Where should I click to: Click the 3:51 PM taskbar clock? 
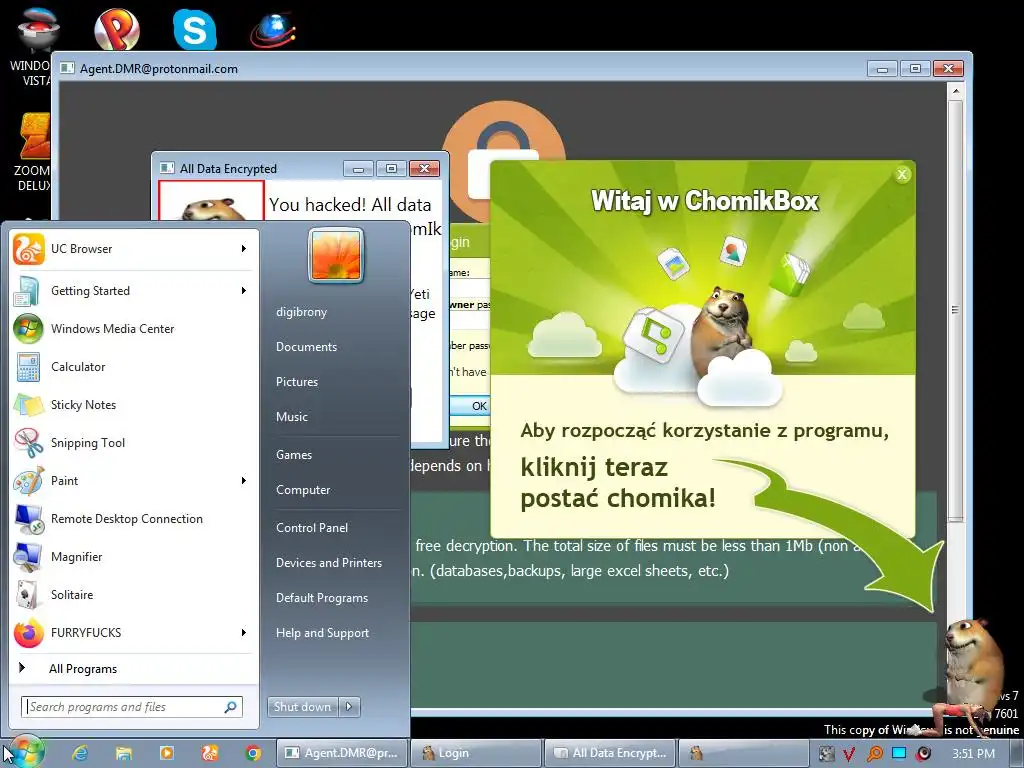pos(973,754)
